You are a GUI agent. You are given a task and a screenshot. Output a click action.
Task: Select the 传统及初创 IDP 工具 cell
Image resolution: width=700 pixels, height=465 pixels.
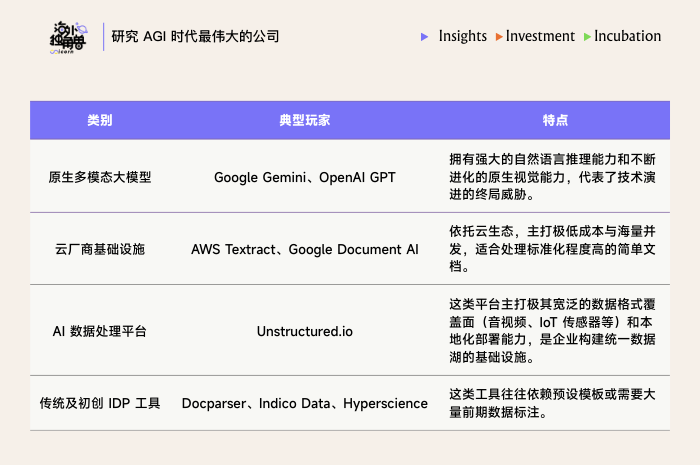click(99, 404)
